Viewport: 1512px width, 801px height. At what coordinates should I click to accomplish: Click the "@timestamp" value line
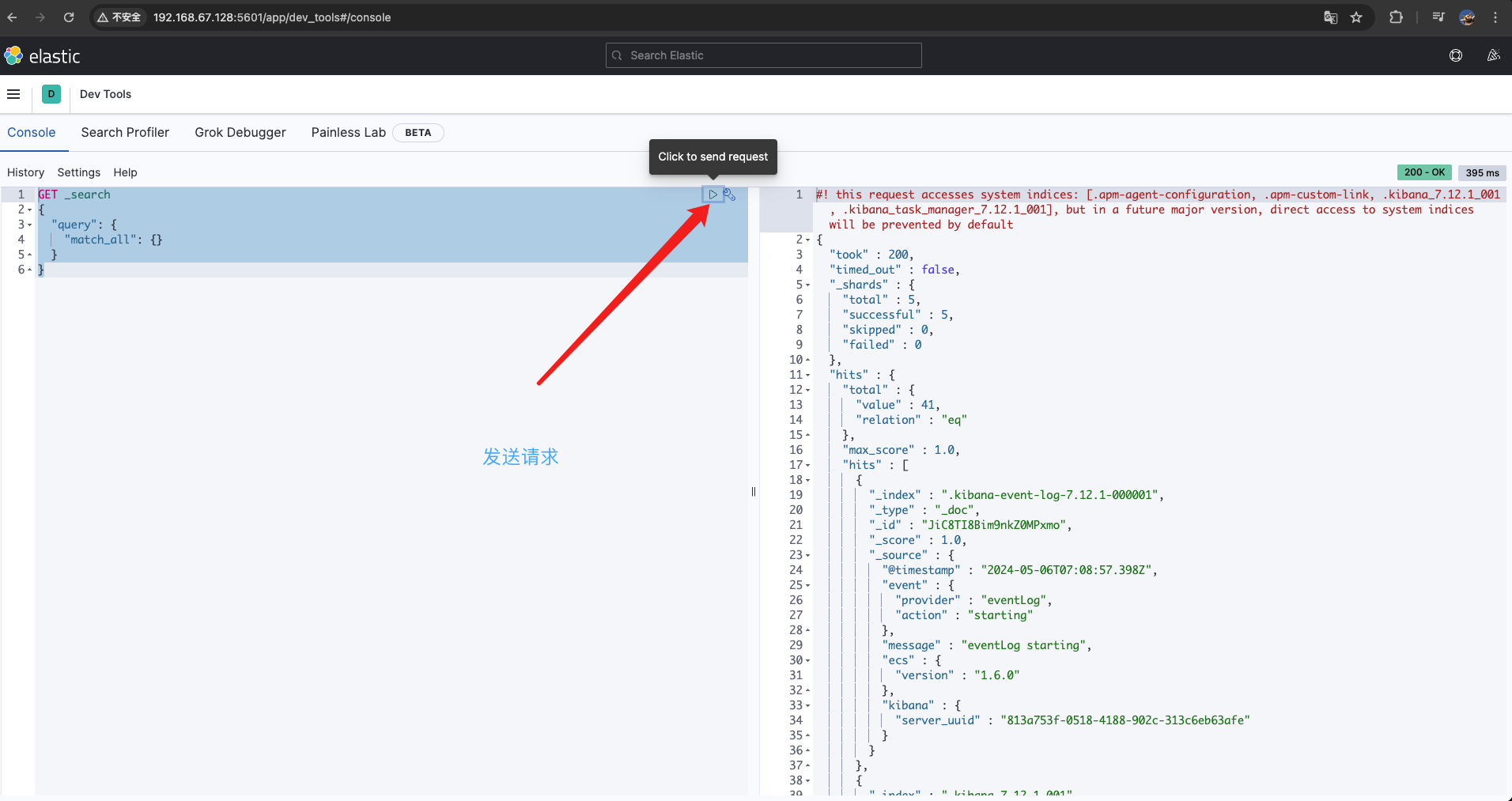[1019, 570]
